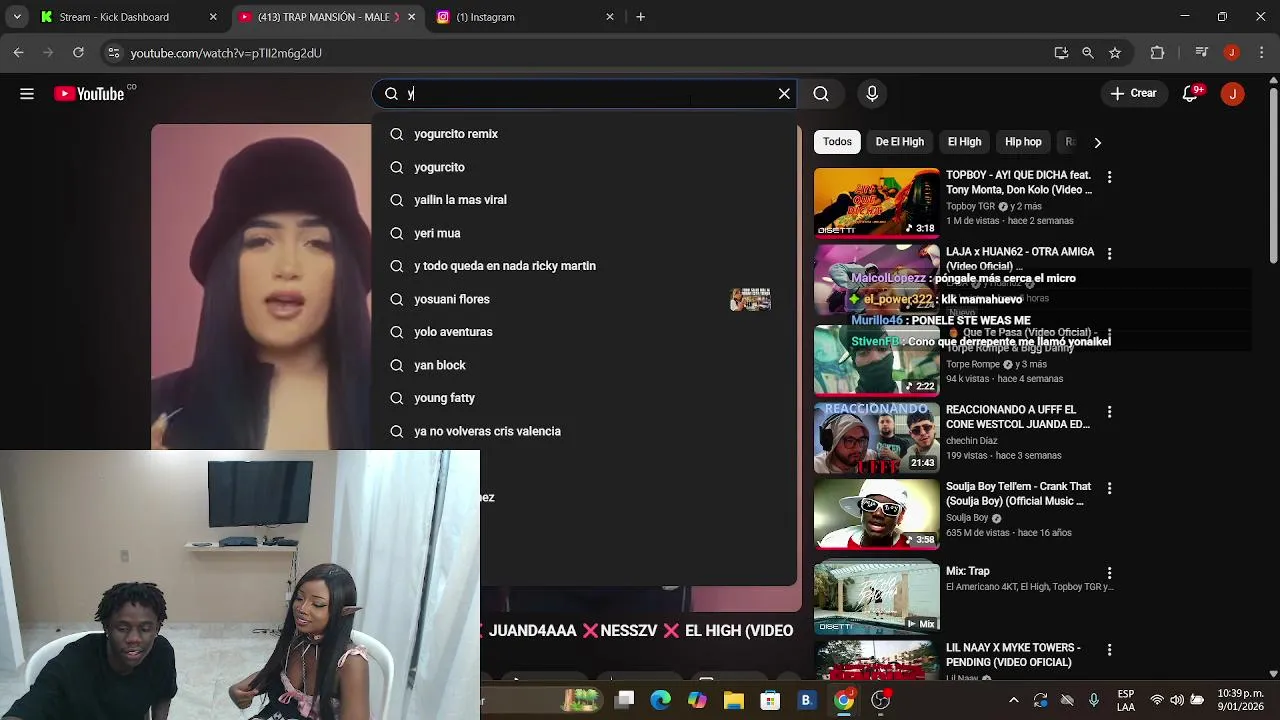The height and width of the screenshot is (720, 1280).
Task: Open File Explorer from taskbar
Action: pos(733,701)
